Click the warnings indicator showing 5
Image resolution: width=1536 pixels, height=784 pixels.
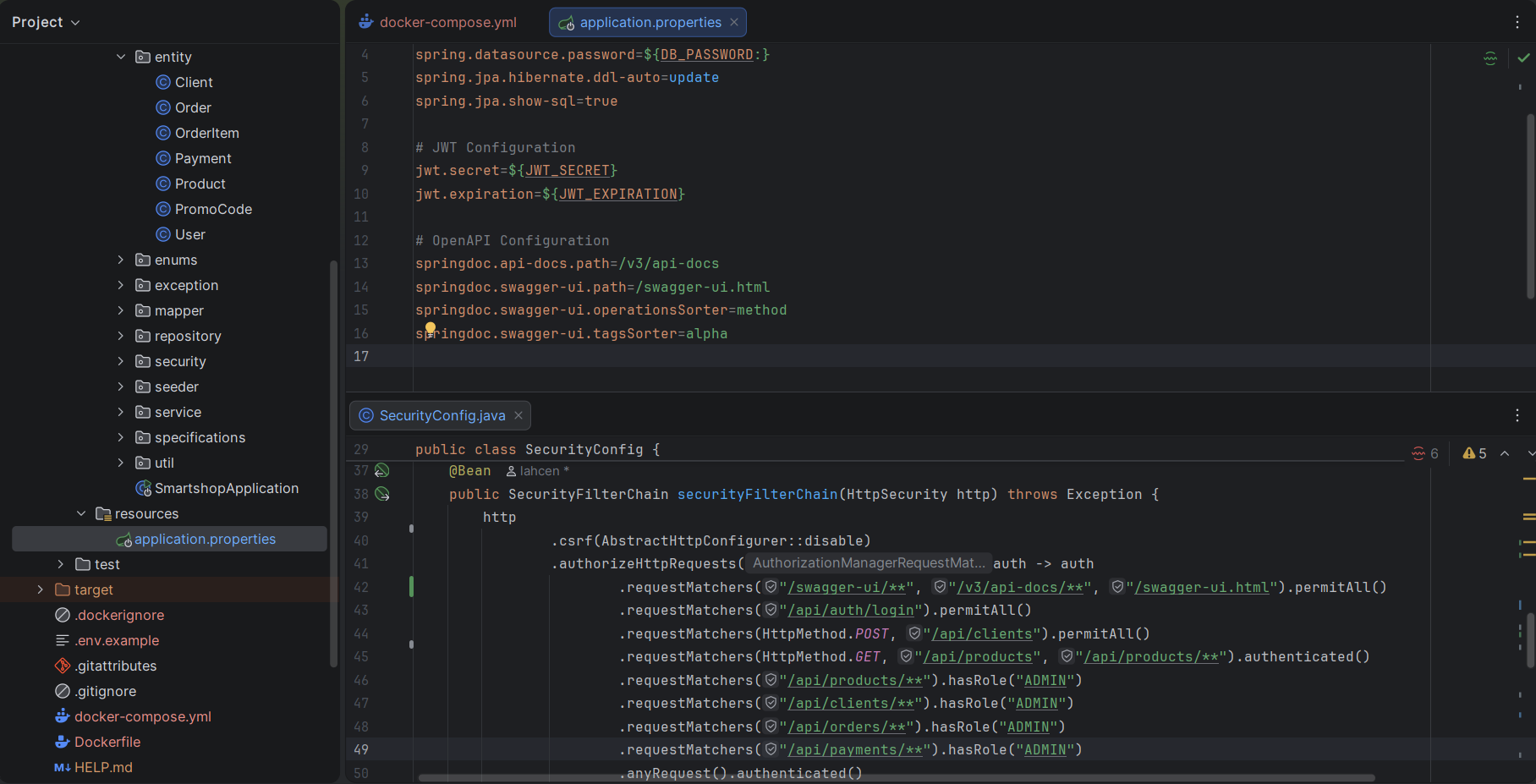click(1474, 453)
